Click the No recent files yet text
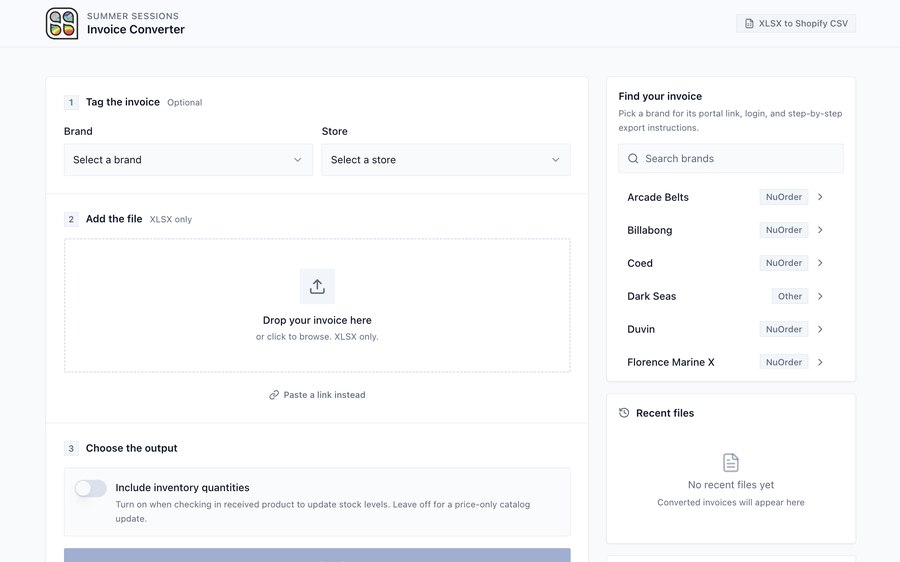 731,485
